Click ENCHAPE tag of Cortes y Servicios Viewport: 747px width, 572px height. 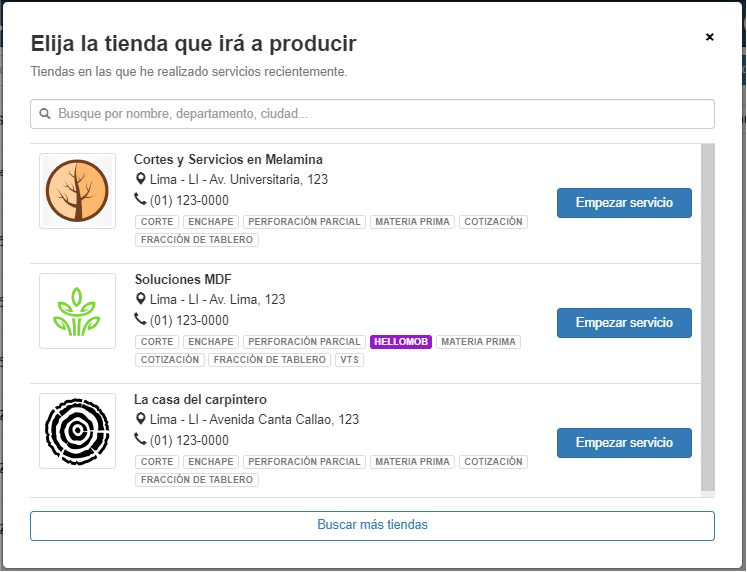coord(211,222)
